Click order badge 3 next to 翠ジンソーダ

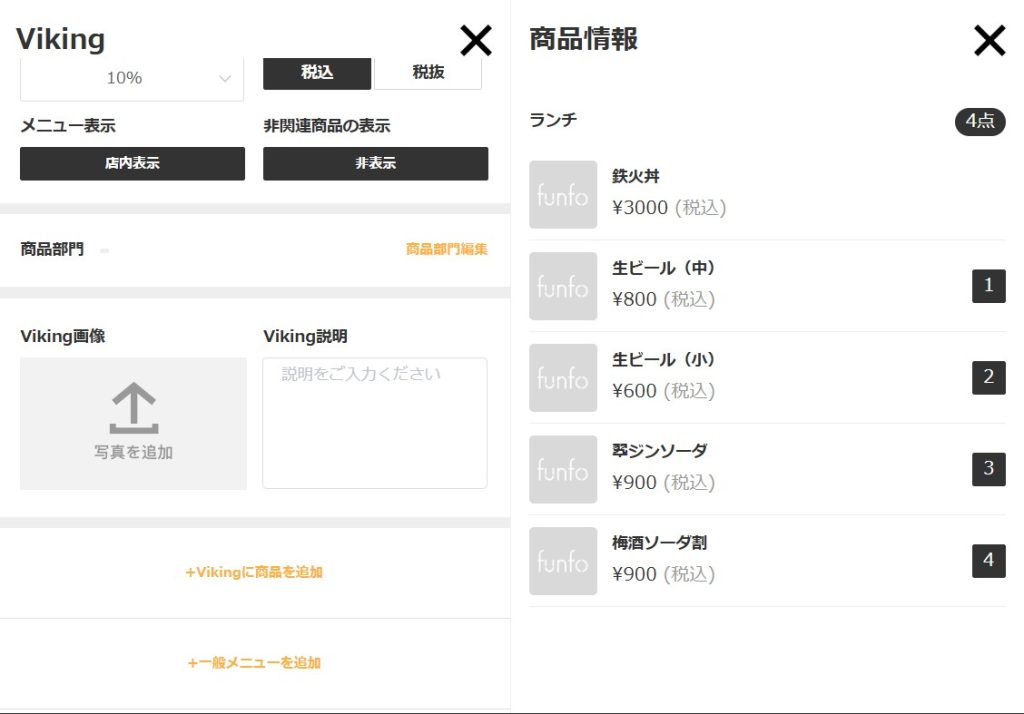click(988, 469)
